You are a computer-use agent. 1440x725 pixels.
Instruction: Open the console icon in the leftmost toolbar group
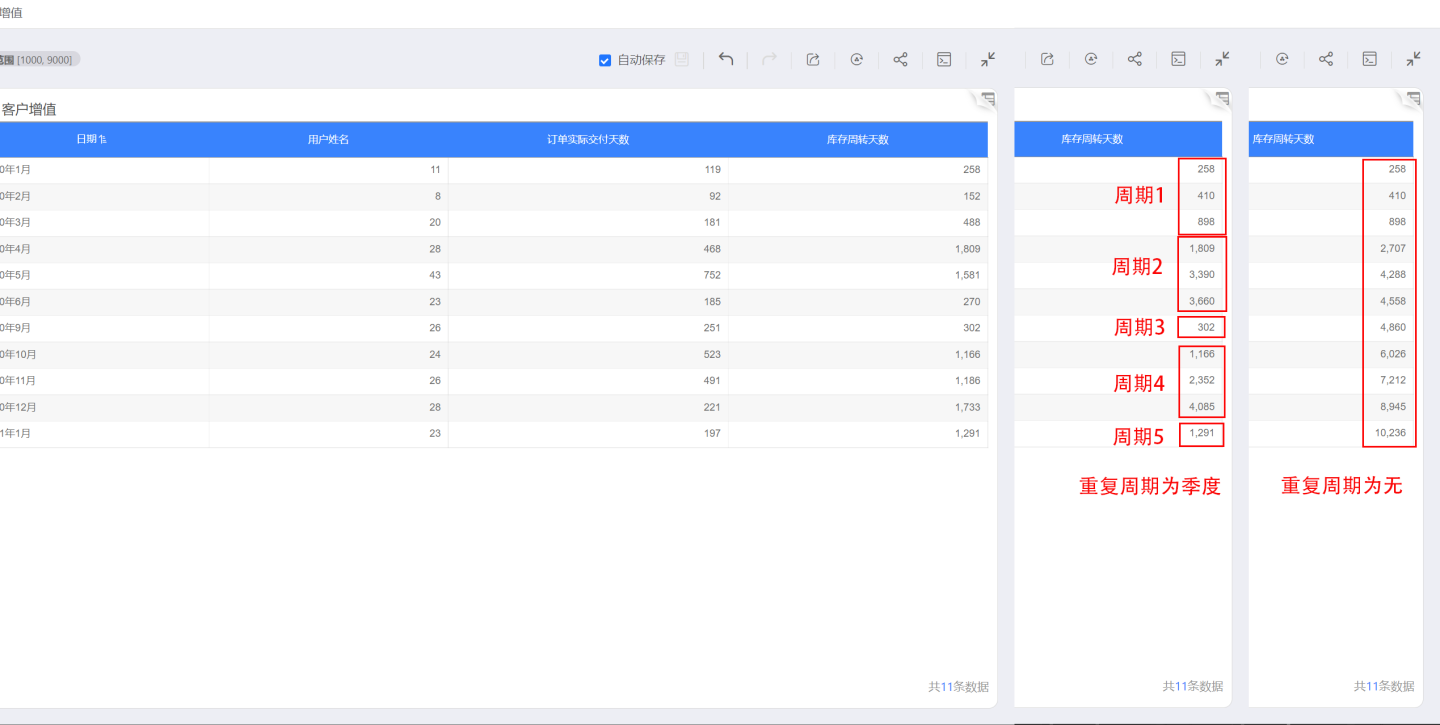point(944,60)
